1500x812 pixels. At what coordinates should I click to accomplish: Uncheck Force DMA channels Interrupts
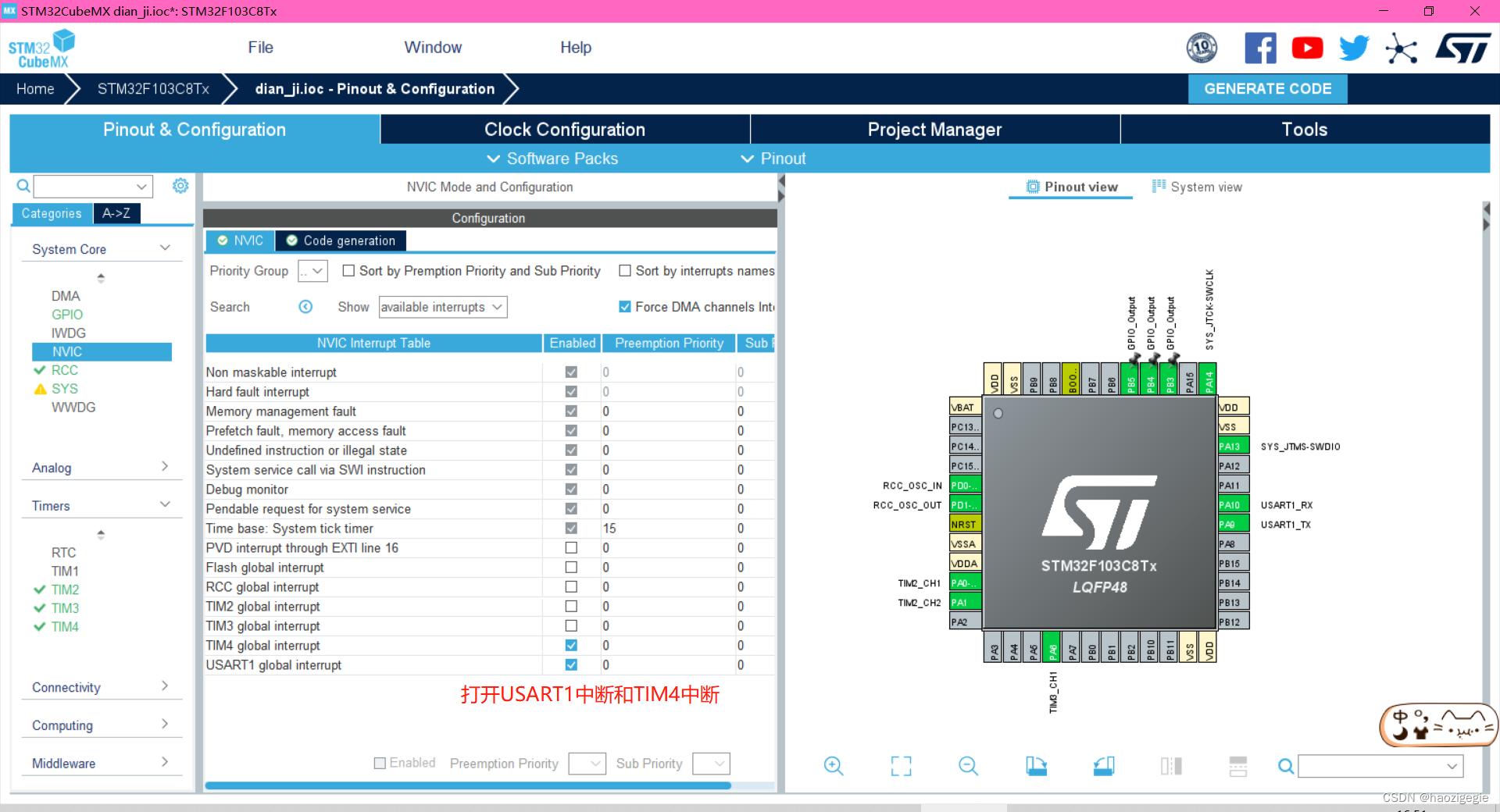pyautogui.click(x=625, y=307)
